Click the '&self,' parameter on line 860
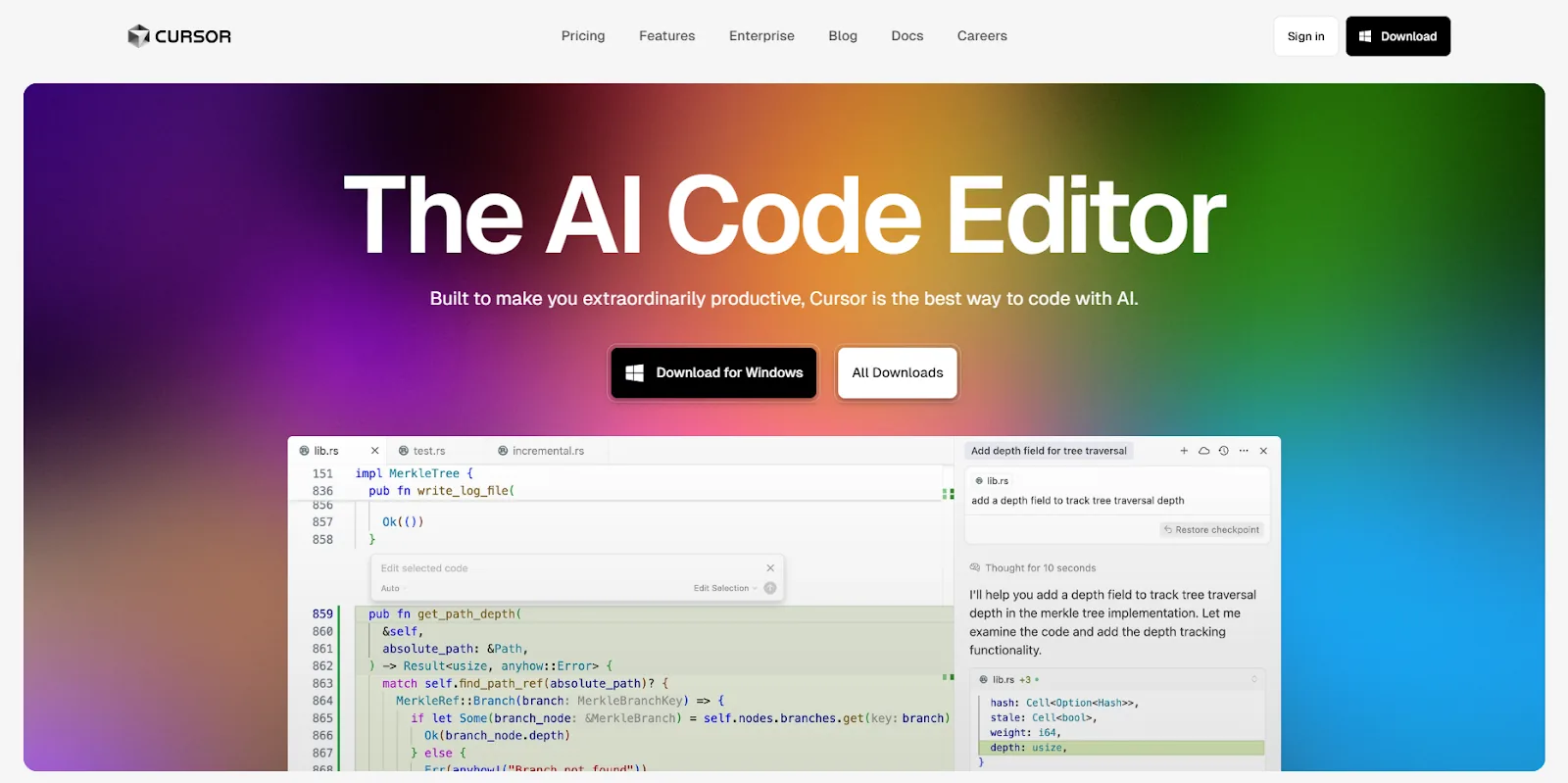The width and height of the screenshot is (1568, 783). pyautogui.click(x=403, y=632)
